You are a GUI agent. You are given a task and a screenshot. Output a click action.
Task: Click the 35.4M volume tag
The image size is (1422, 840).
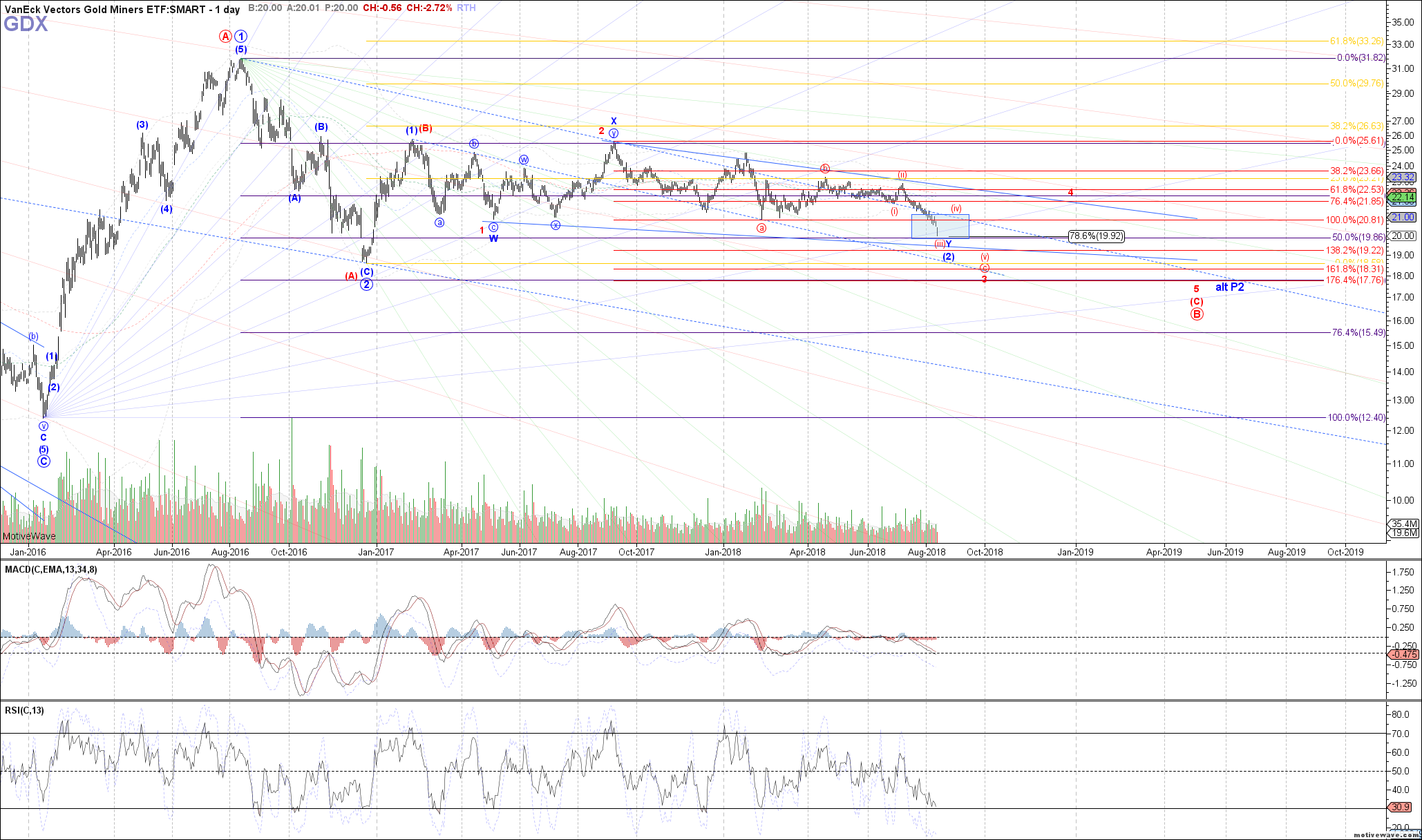pos(1404,524)
